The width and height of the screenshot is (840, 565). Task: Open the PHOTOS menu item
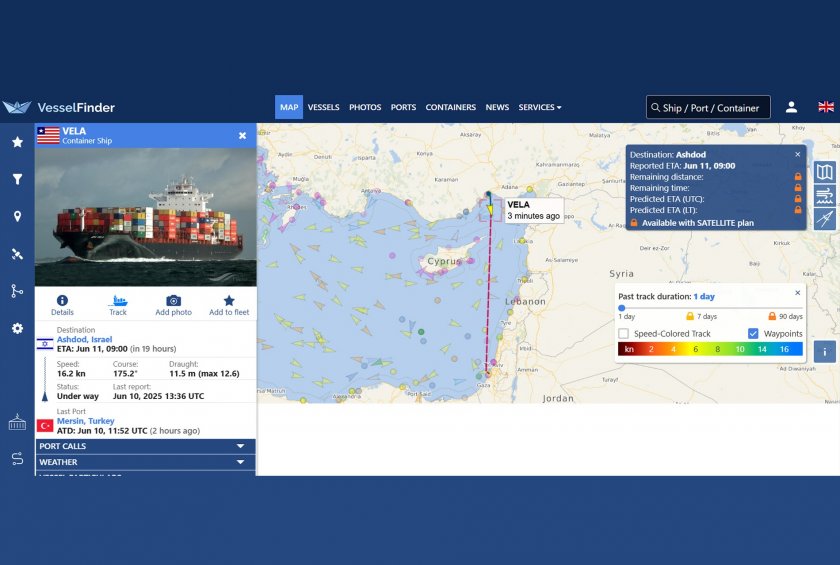pos(365,107)
